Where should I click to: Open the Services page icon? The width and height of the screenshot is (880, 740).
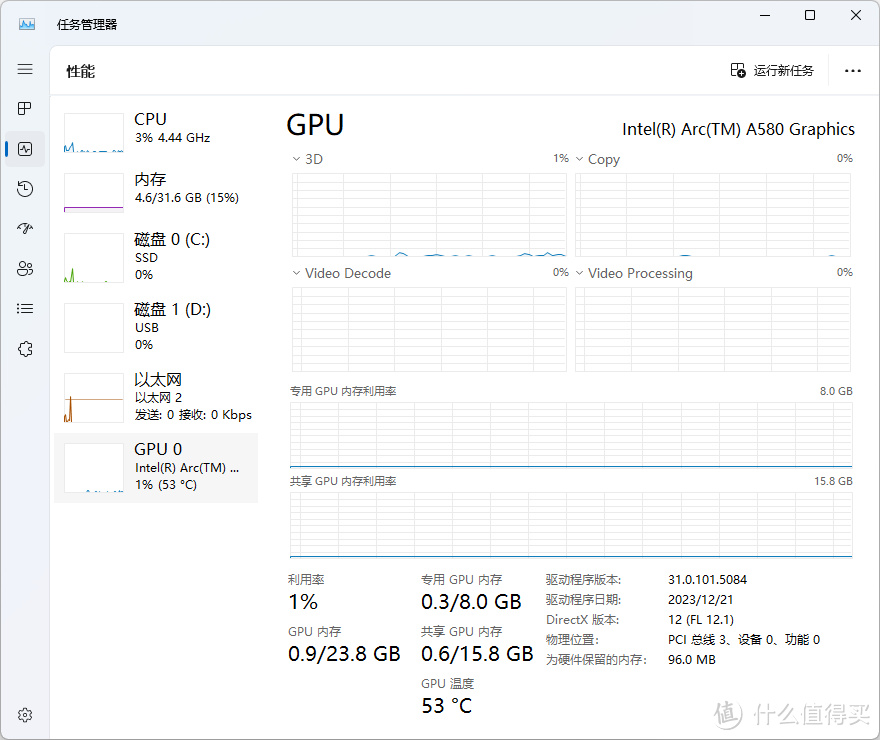coord(25,349)
